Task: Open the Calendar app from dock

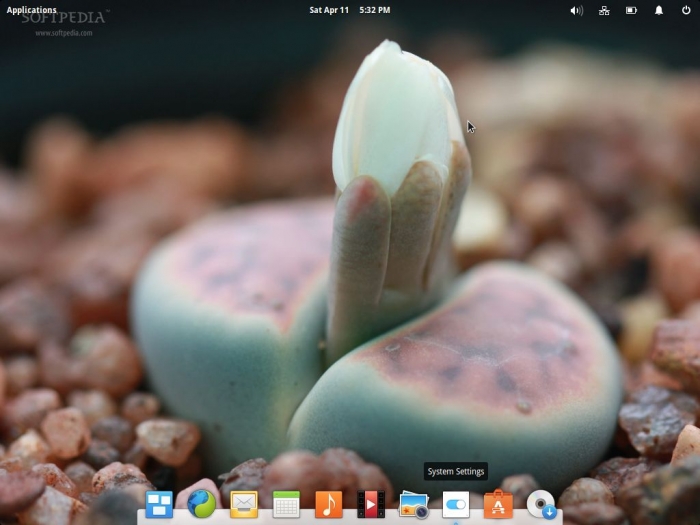Action: coord(286,504)
